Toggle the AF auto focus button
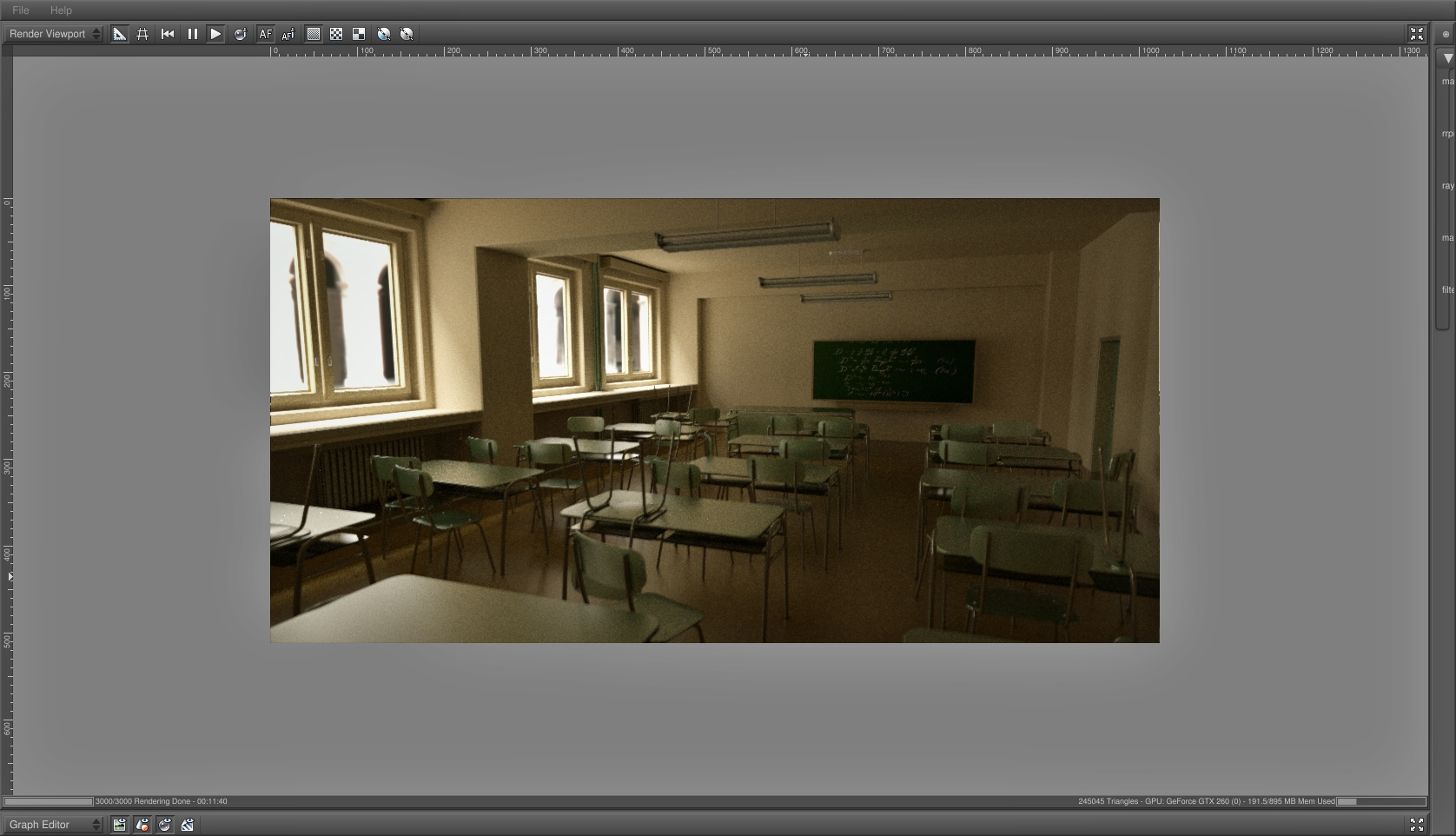The width and height of the screenshot is (1456, 836). point(265,34)
